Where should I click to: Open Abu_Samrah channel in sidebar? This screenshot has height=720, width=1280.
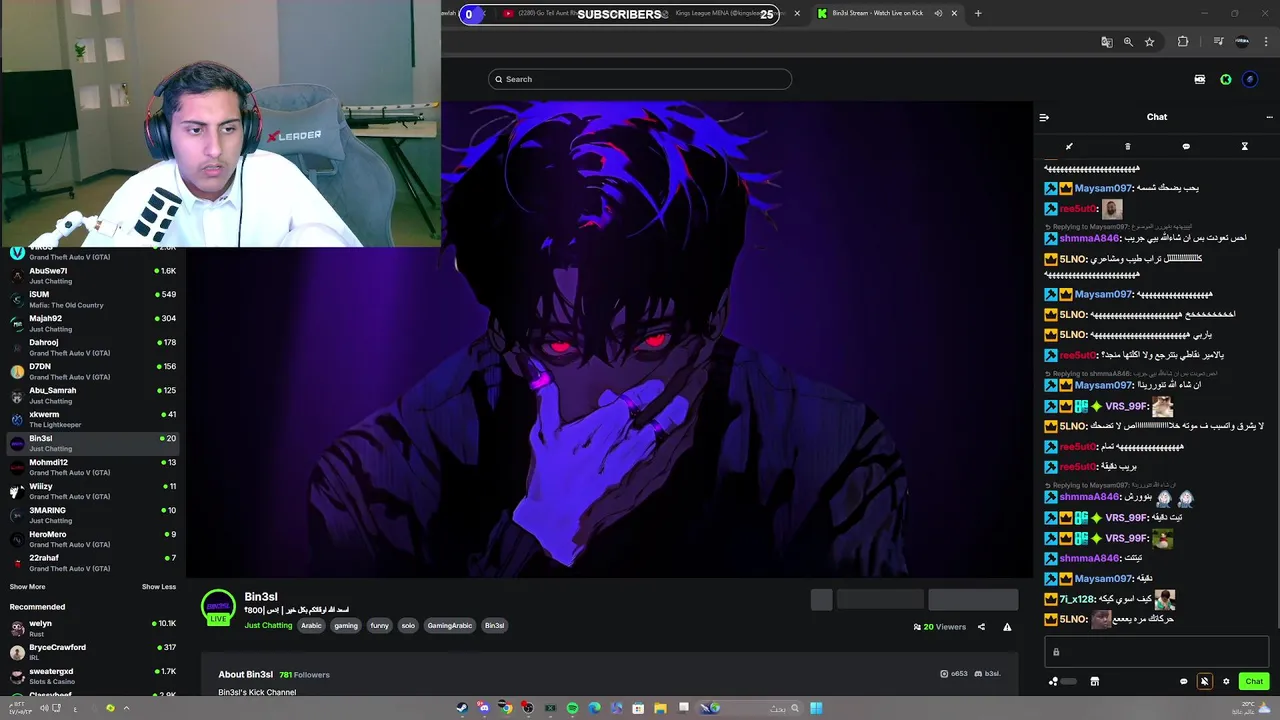pyautogui.click(x=92, y=395)
